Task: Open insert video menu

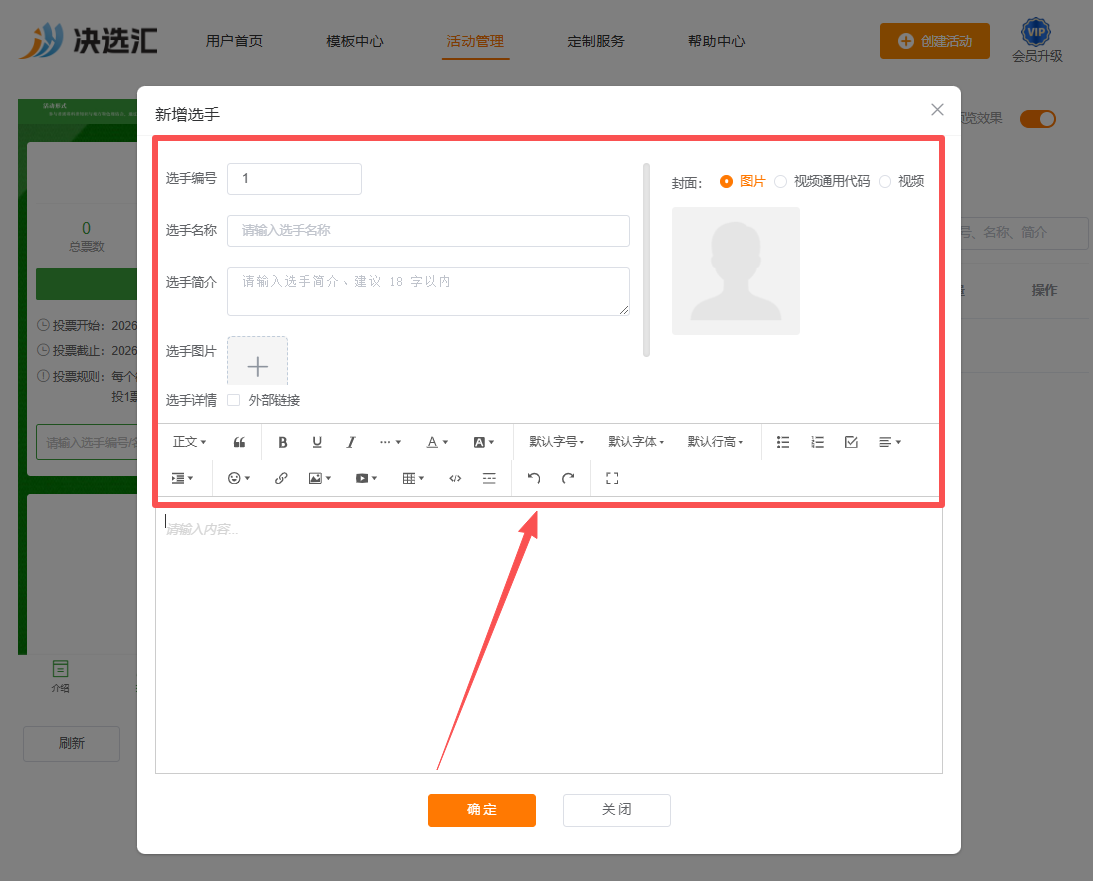Action: tap(366, 478)
